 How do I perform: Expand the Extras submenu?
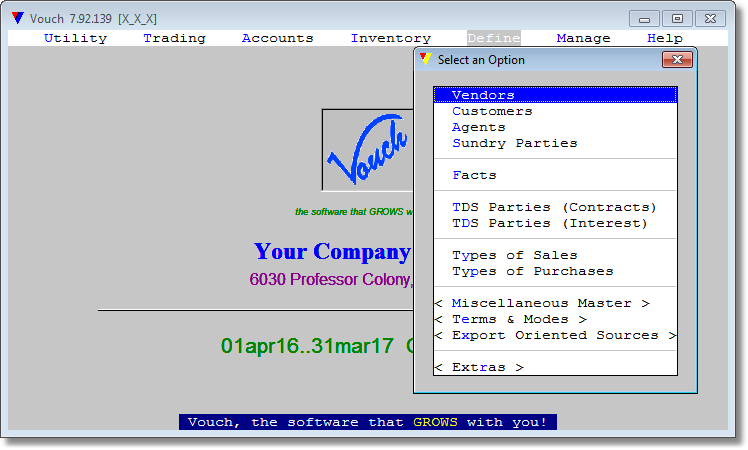pyautogui.click(x=555, y=367)
